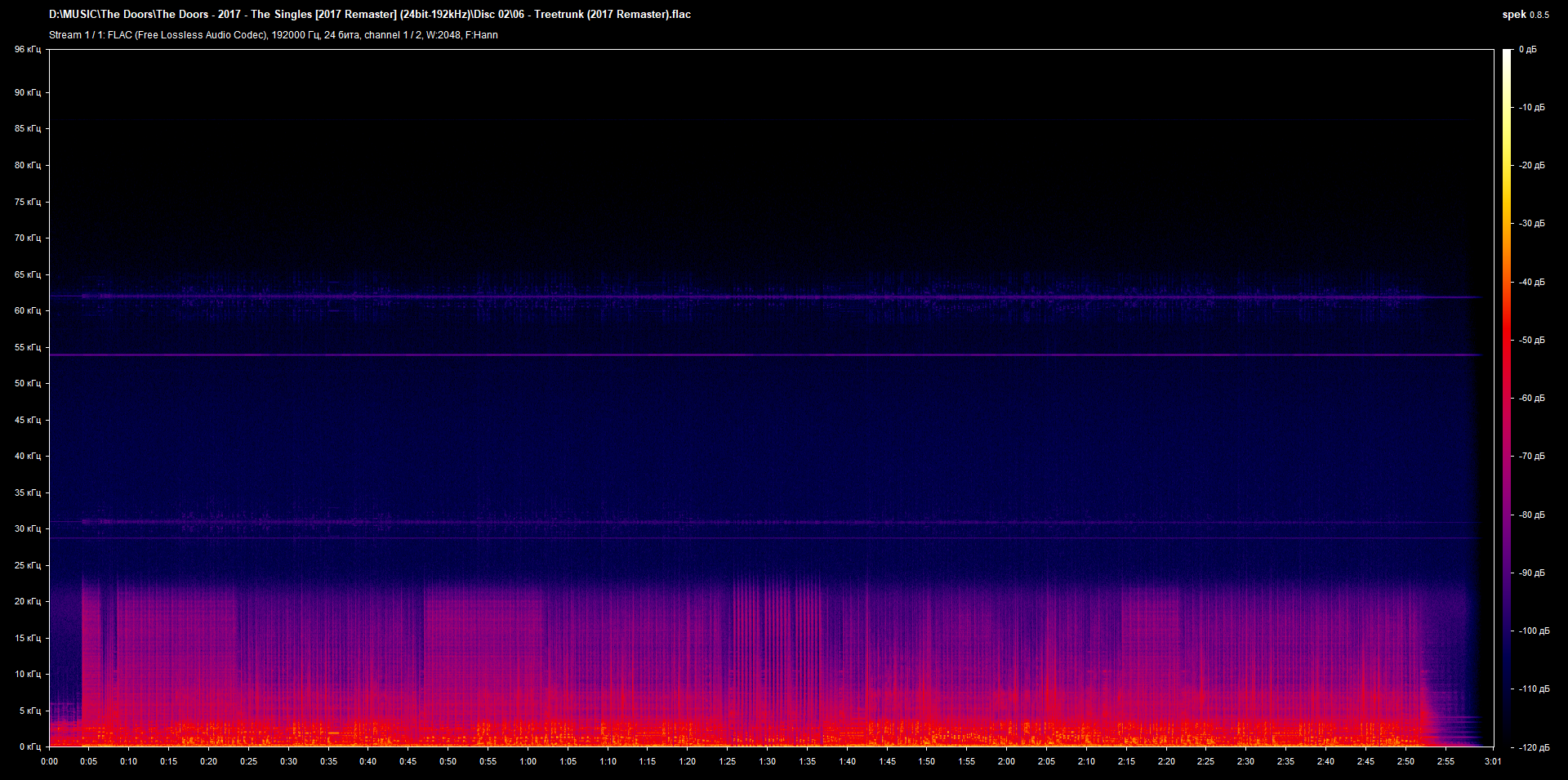This screenshot has width=1568, height=780.
Task: Click the 2:55 time axis label
Action: [1445, 761]
